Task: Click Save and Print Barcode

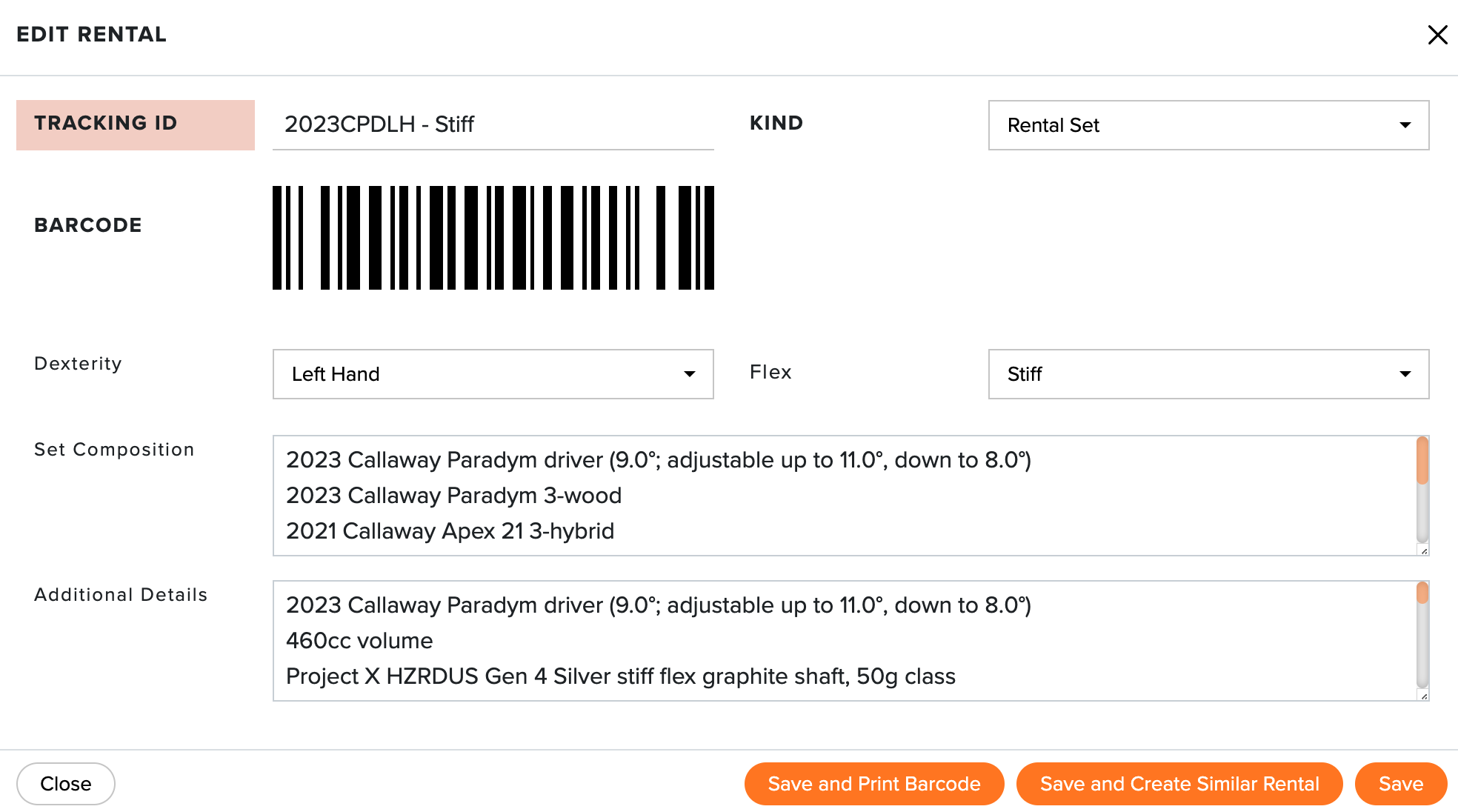Action: point(874,784)
